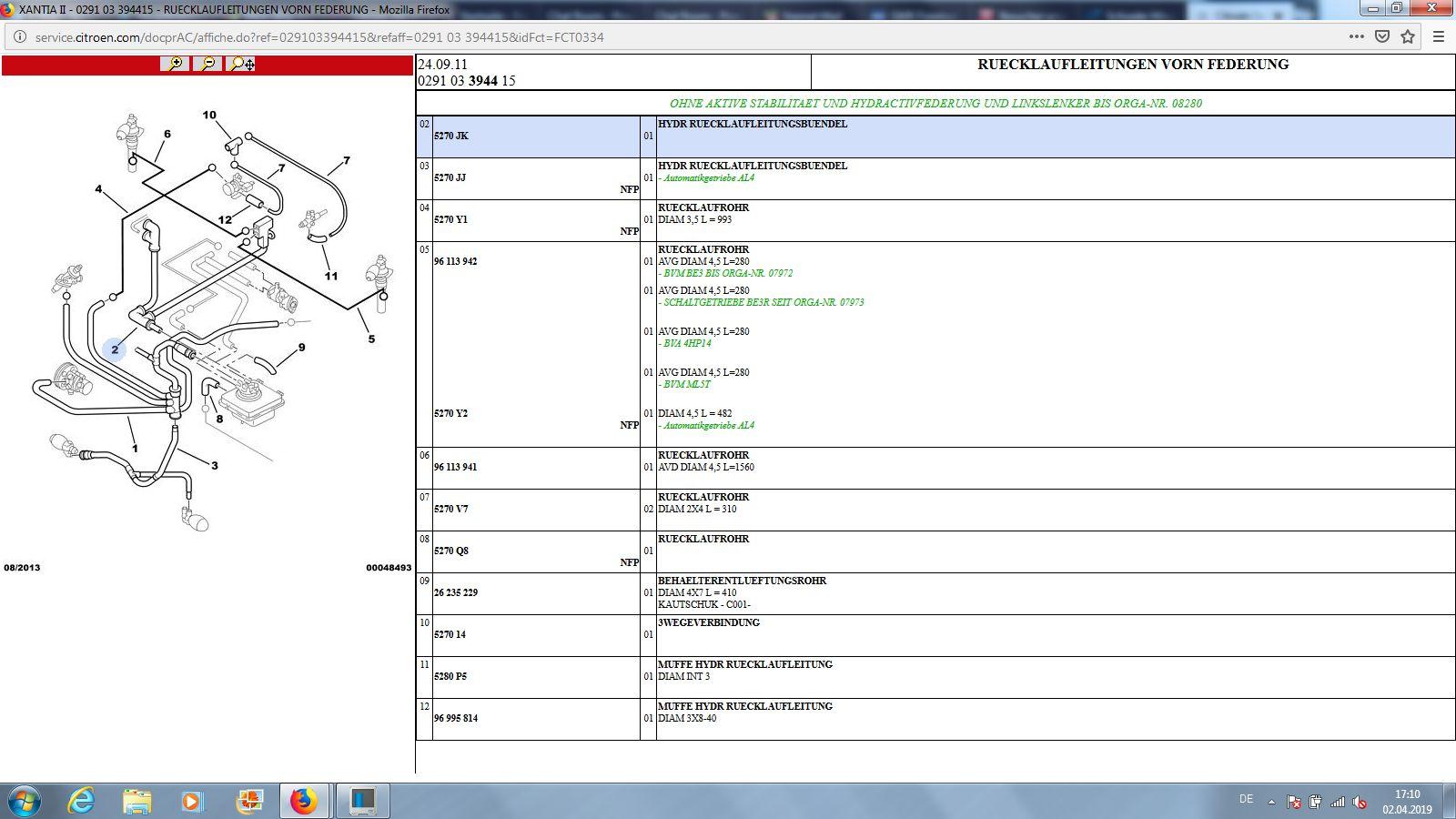Viewport: 1456px width, 819px height.
Task: Click the HYDR RUECKLAUFLEITUNGSBUENDEL row 02 description
Action: click(753, 124)
